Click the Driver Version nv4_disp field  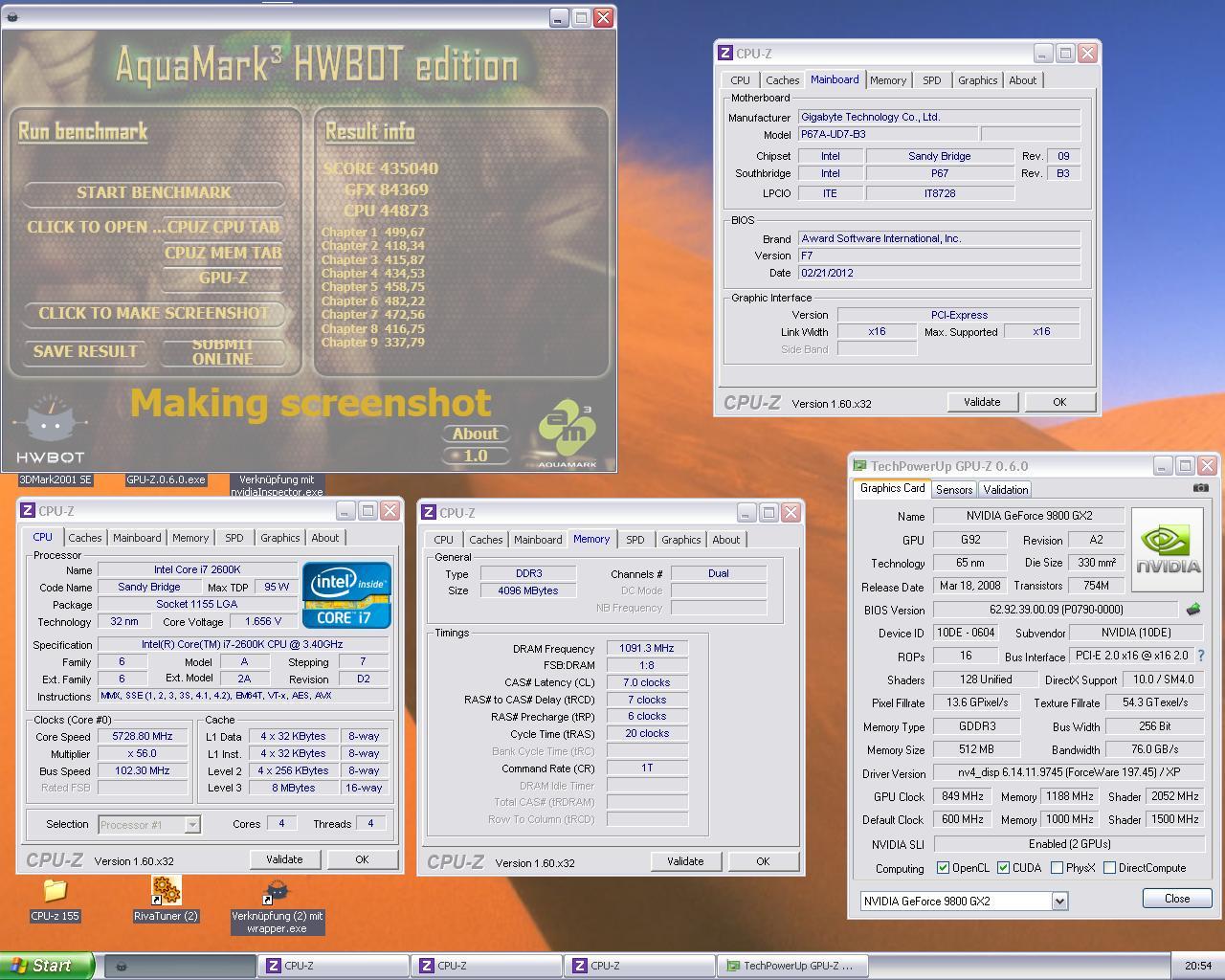click(x=1068, y=772)
